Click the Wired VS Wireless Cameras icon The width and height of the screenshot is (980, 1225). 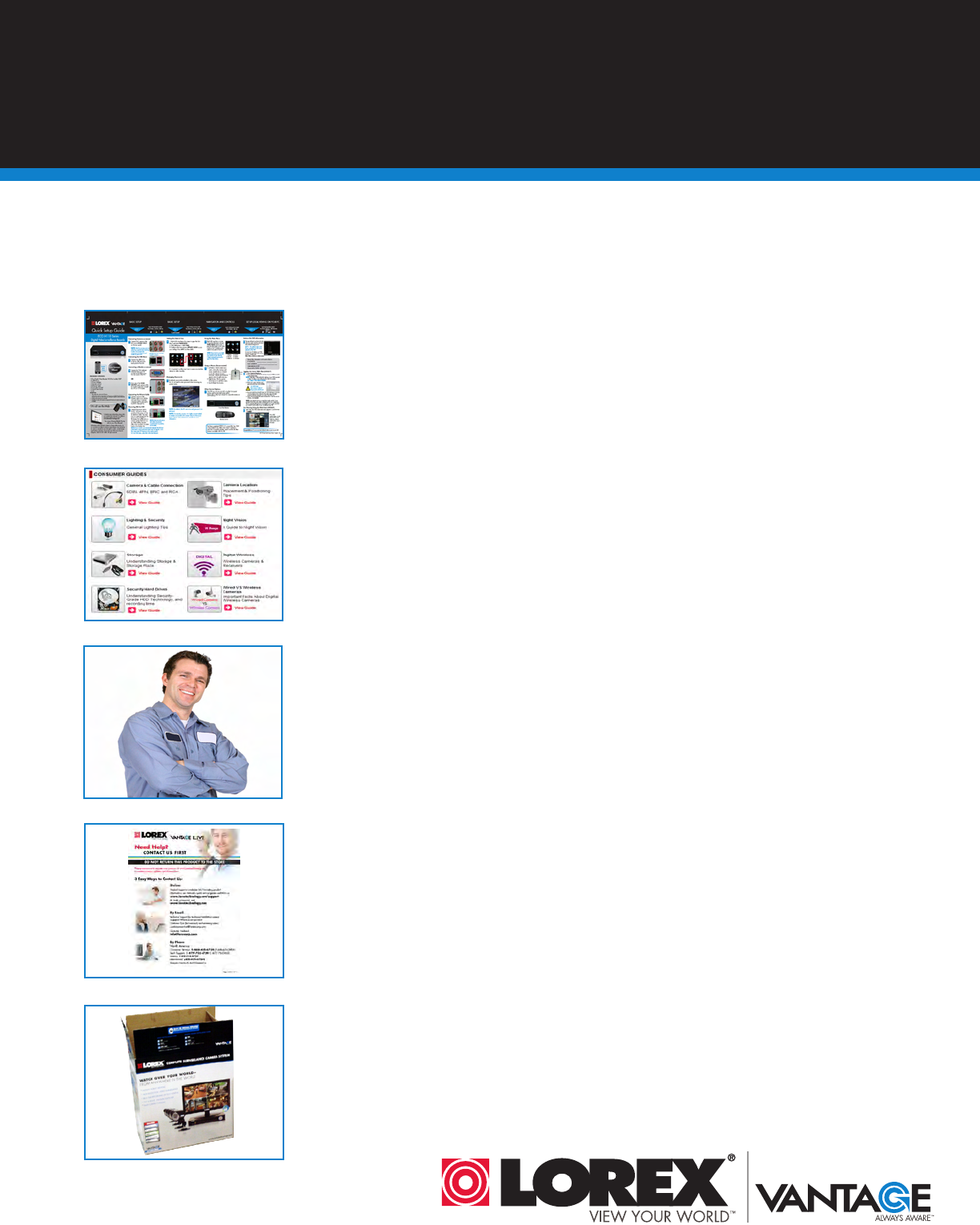204,600
